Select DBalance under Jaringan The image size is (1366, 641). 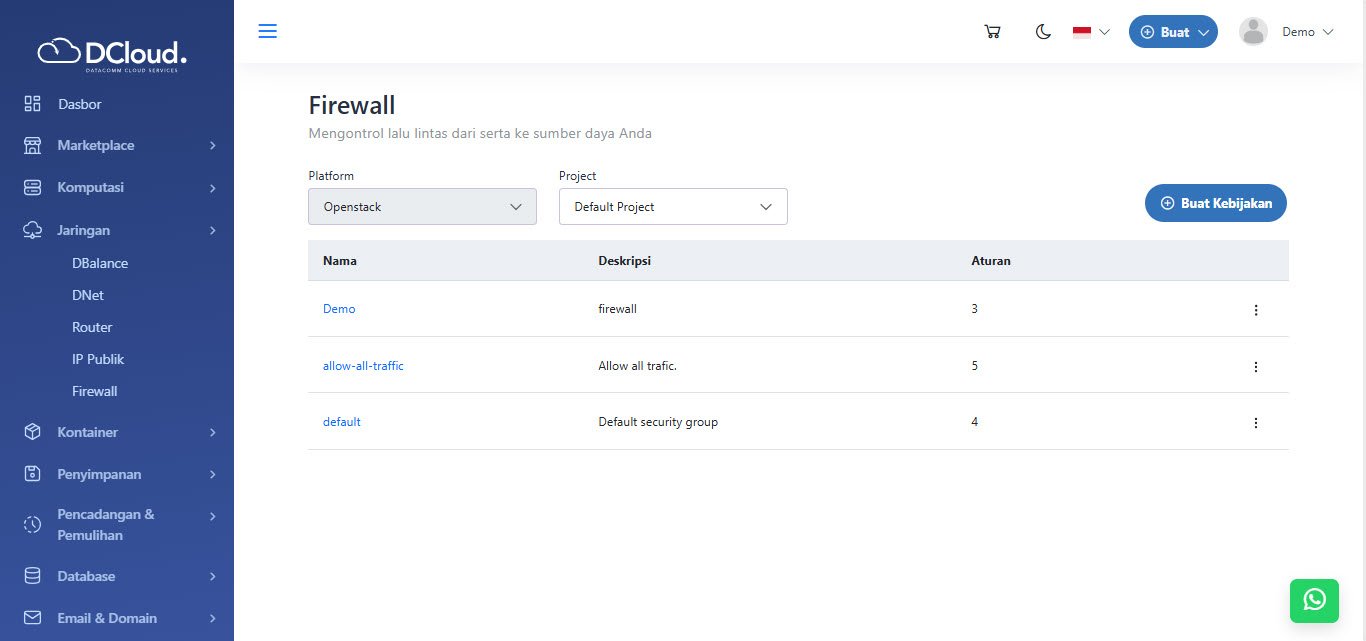tap(100, 264)
